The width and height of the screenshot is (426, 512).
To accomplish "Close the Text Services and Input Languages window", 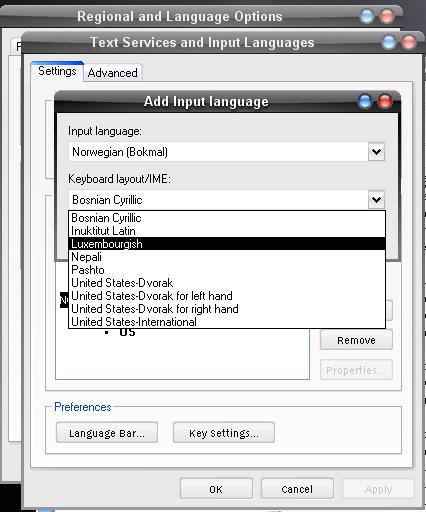I will pos(409,42).
